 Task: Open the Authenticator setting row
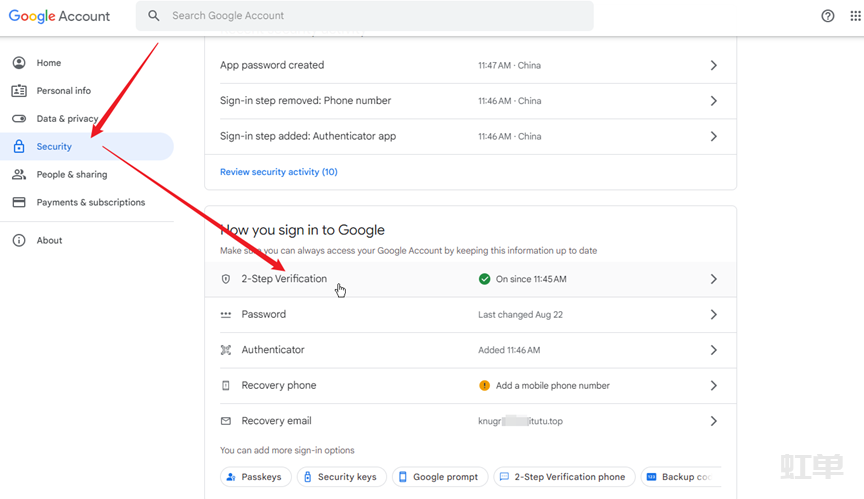pos(471,350)
